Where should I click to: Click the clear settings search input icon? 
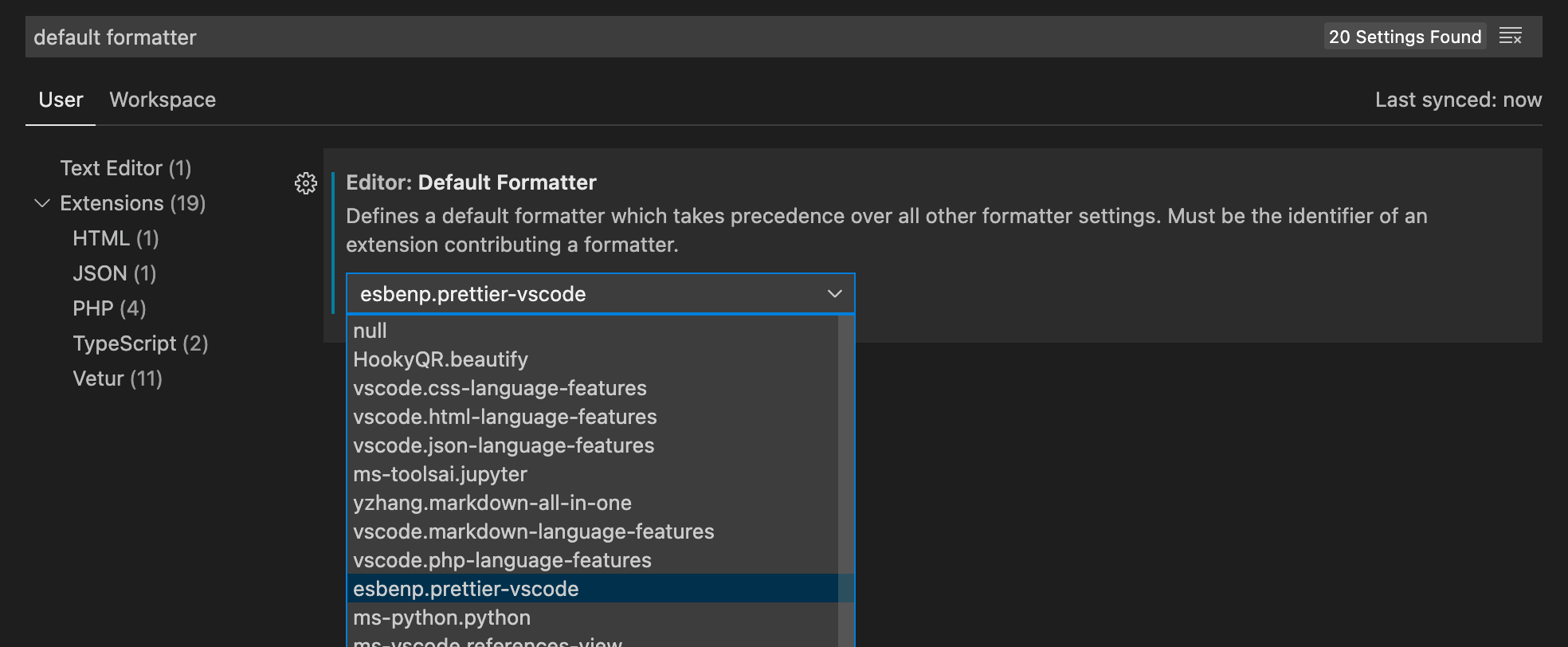tap(1511, 37)
